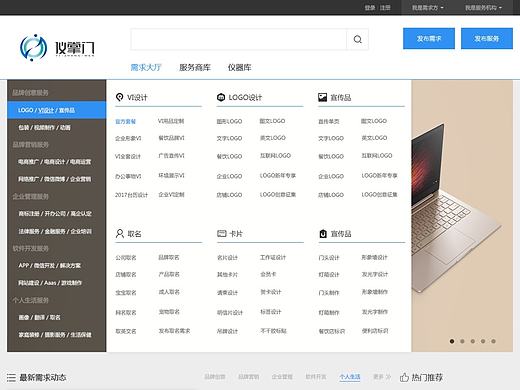Open the 会员卡 link
Screen dimensions: 520x390
point(268,274)
